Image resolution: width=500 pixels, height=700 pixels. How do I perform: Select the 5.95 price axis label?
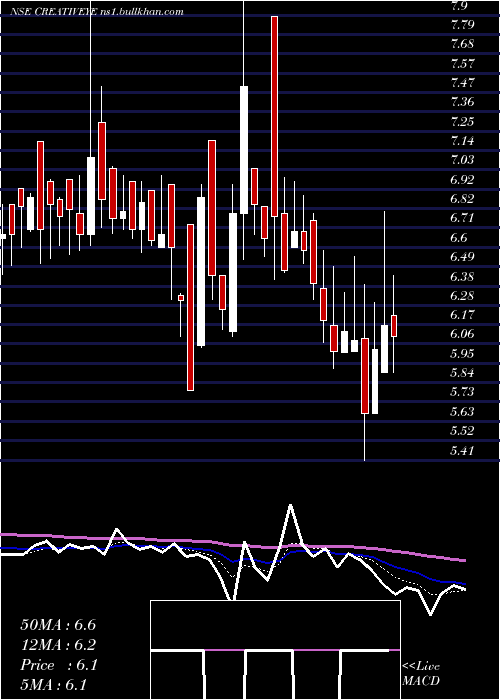pyautogui.click(x=462, y=354)
